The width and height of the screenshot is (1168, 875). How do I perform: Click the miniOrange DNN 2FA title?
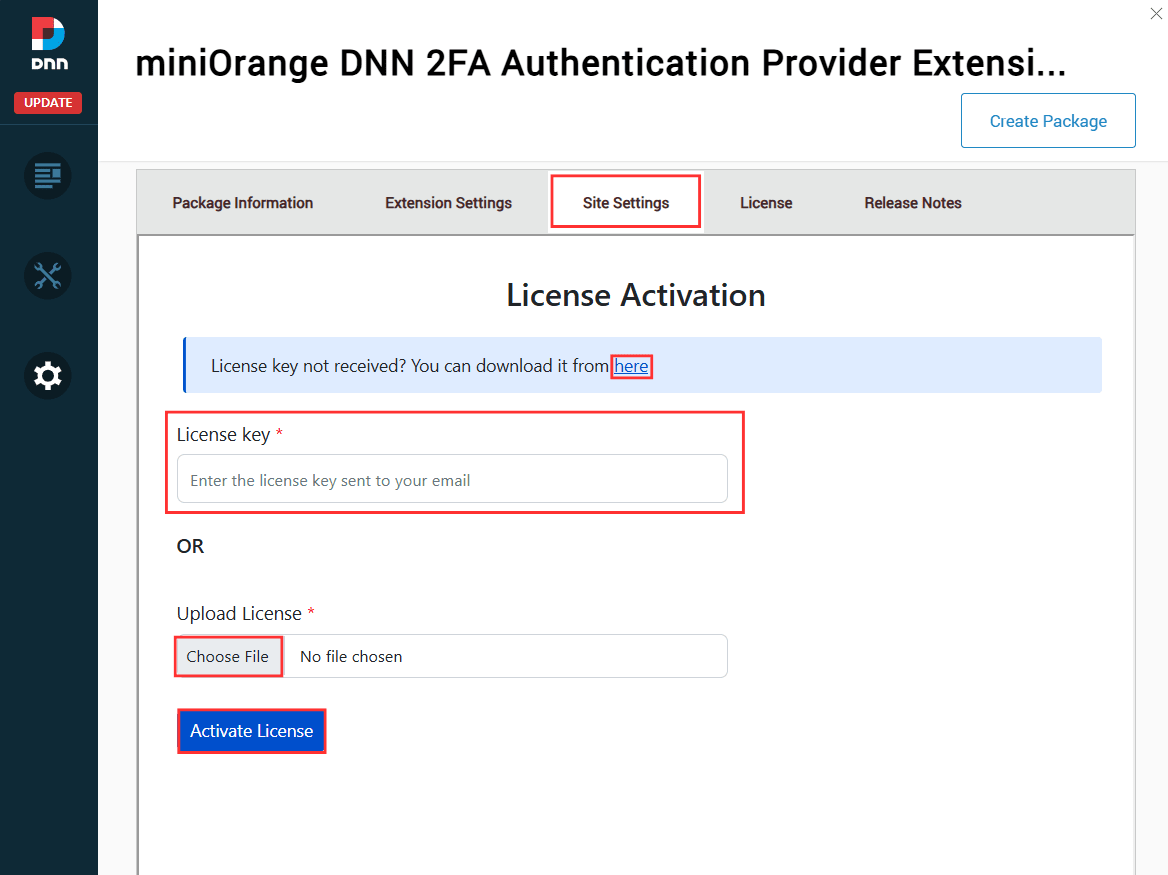pyautogui.click(x=600, y=63)
